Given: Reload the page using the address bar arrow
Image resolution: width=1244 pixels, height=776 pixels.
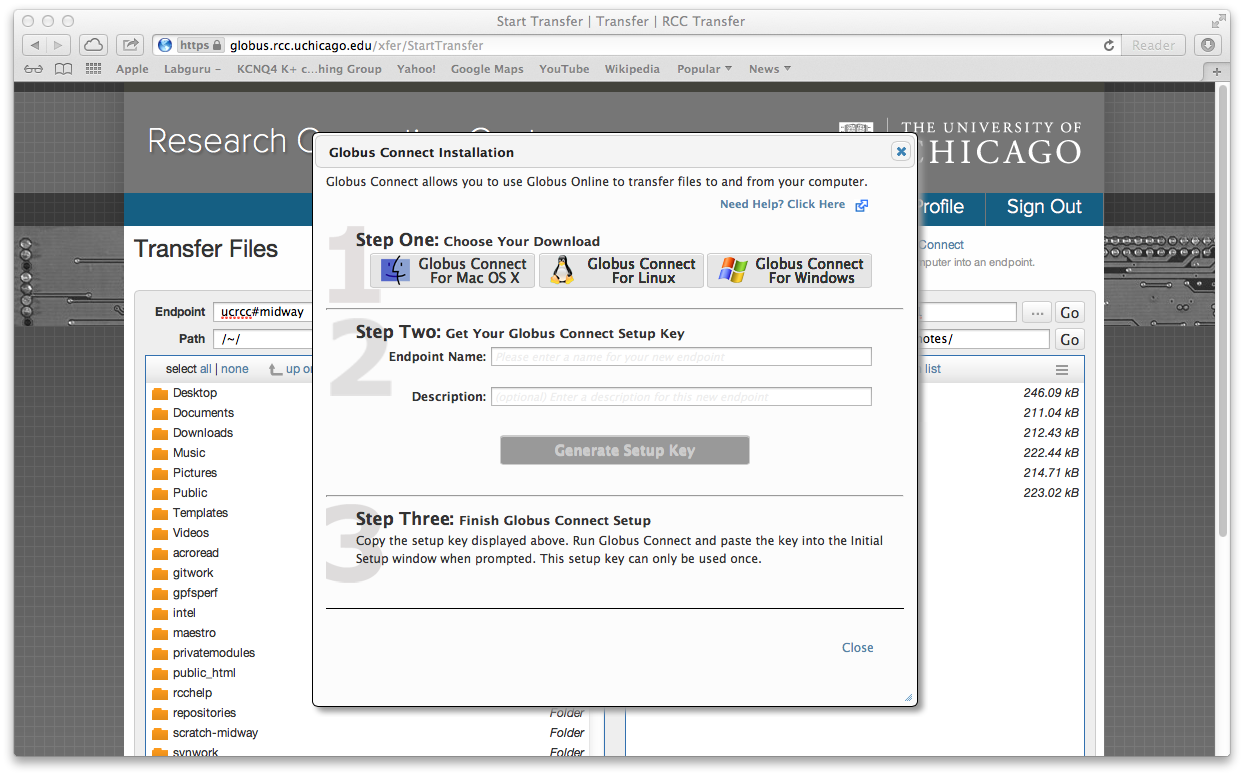Looking at the screenshot, I should tap(1109, 45).
